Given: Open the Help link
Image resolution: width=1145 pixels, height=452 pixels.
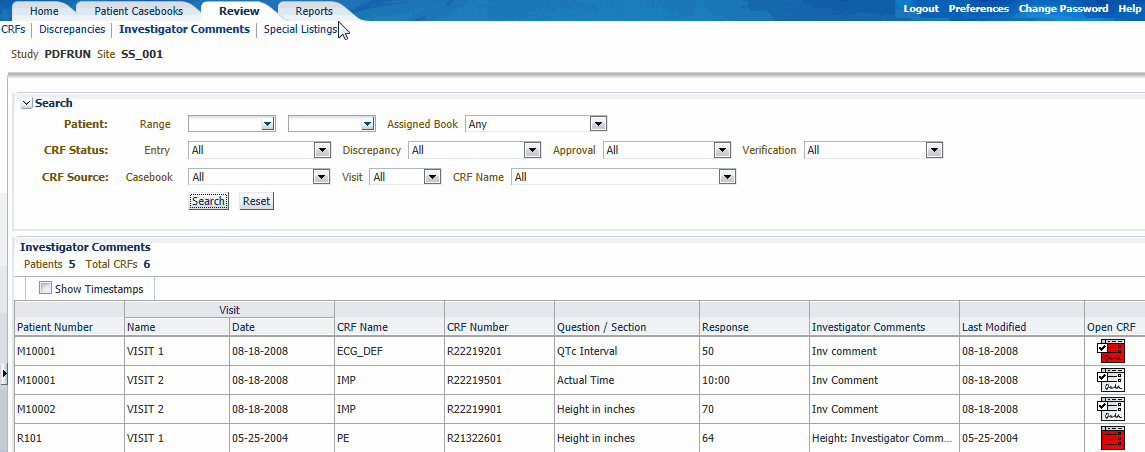Looking at the screenshot, I should pos(1128,9).
